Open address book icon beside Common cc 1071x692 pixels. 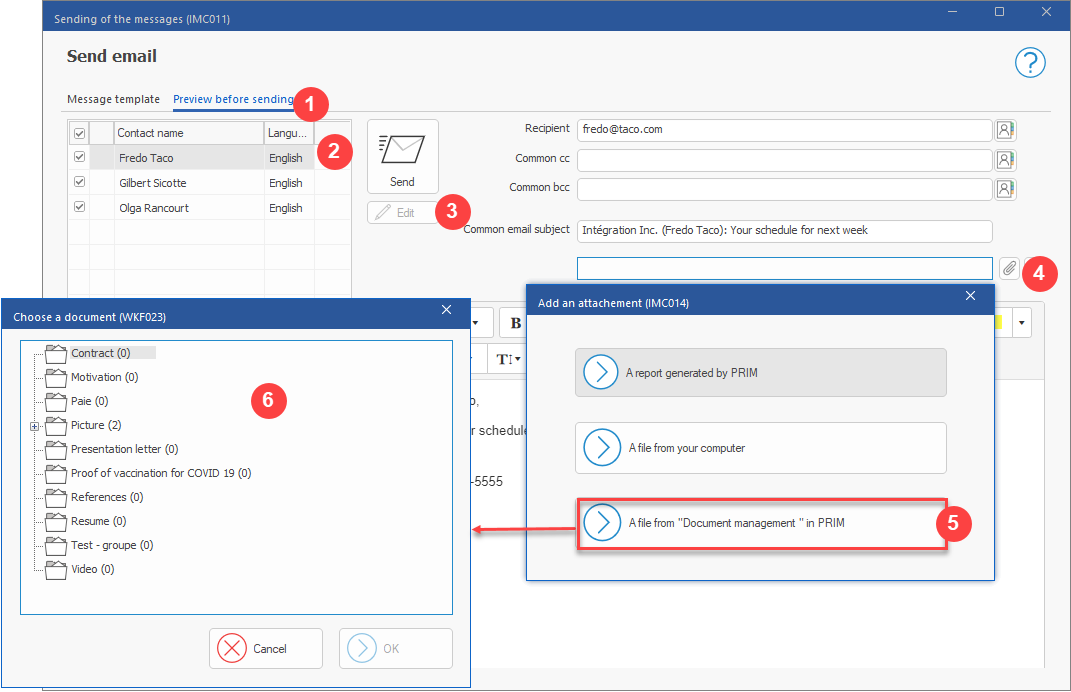[1005, 159]
